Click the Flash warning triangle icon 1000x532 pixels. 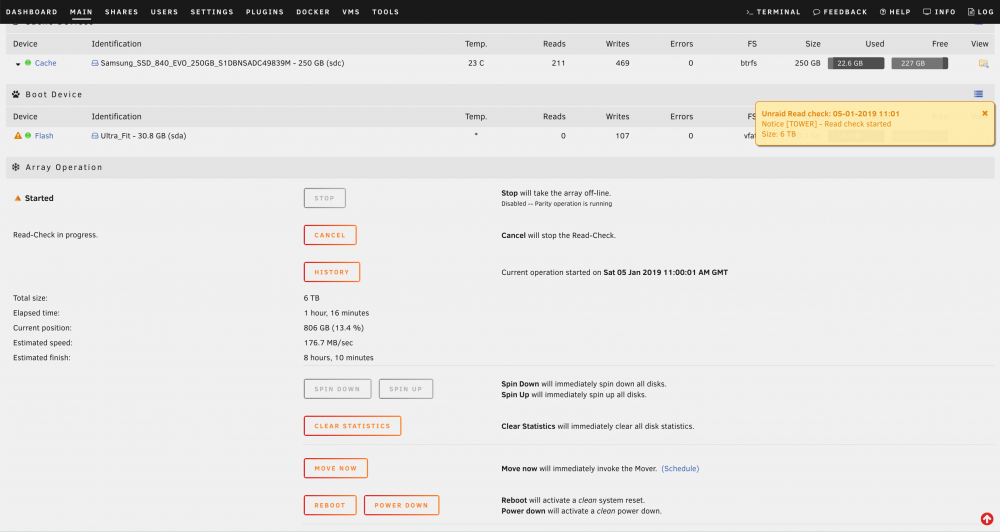click(18, 135)
